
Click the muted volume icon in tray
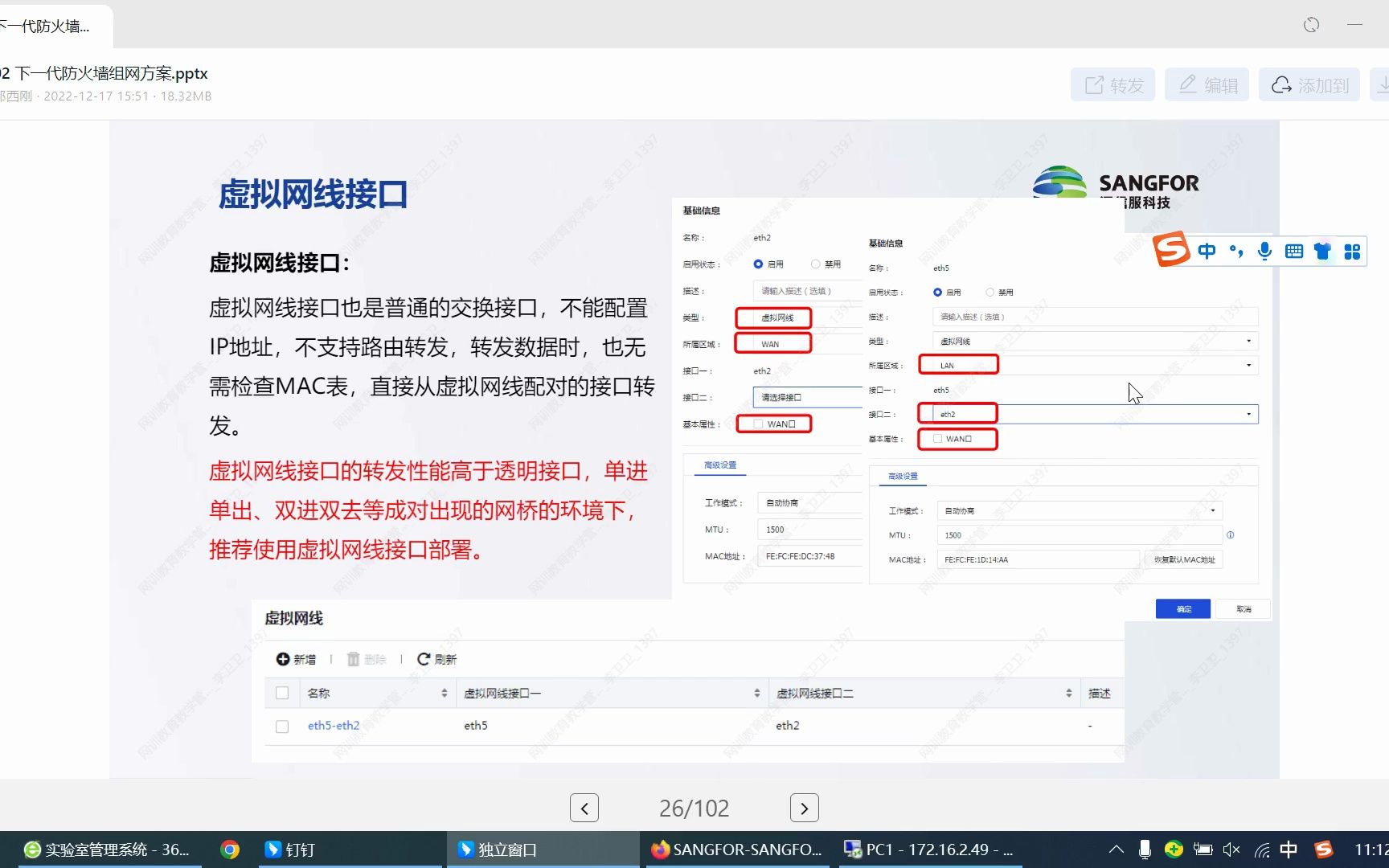tap(1231, 850)
